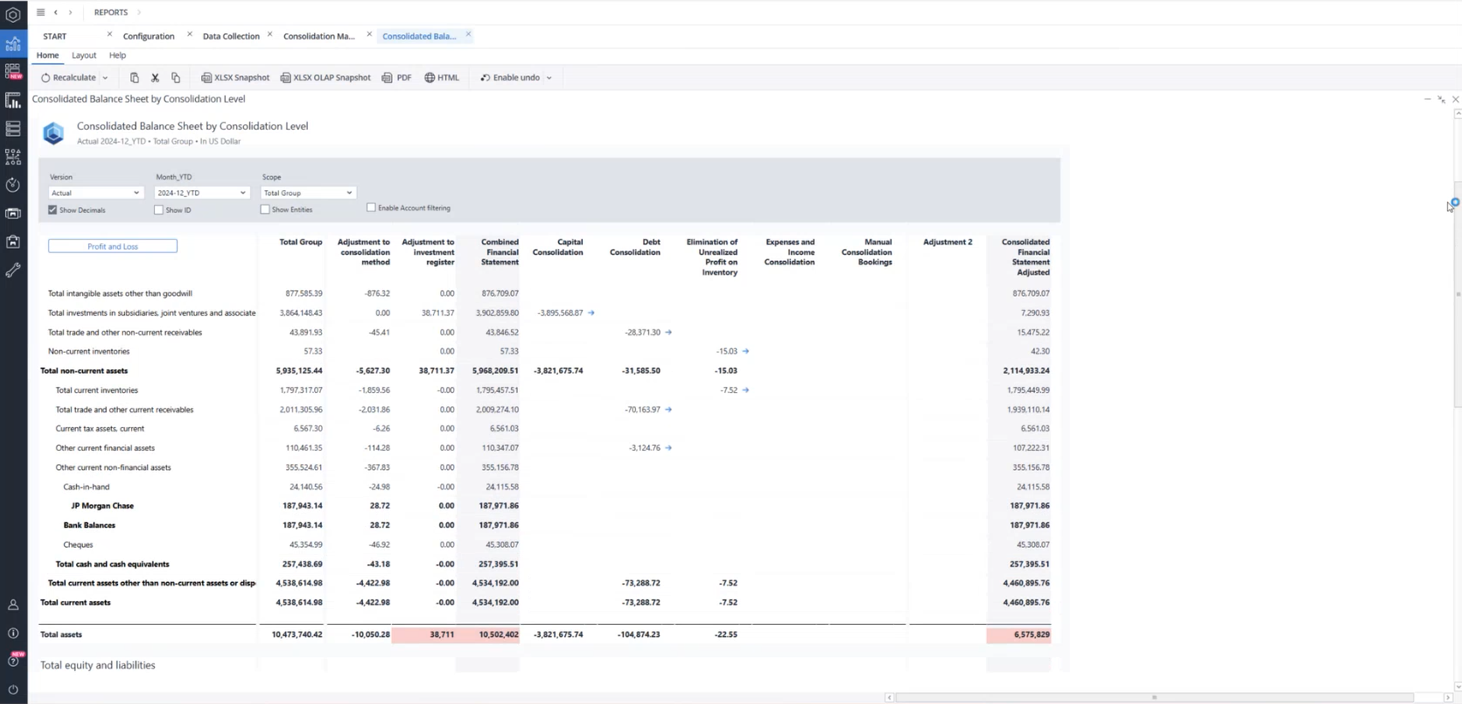Click the REPORTS breadcrumb link

tap(110, 12)
